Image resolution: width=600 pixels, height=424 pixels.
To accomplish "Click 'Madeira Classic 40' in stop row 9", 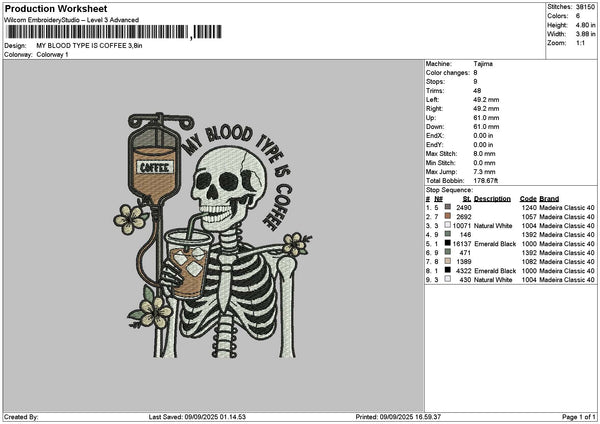I will (x=567, y=280).
